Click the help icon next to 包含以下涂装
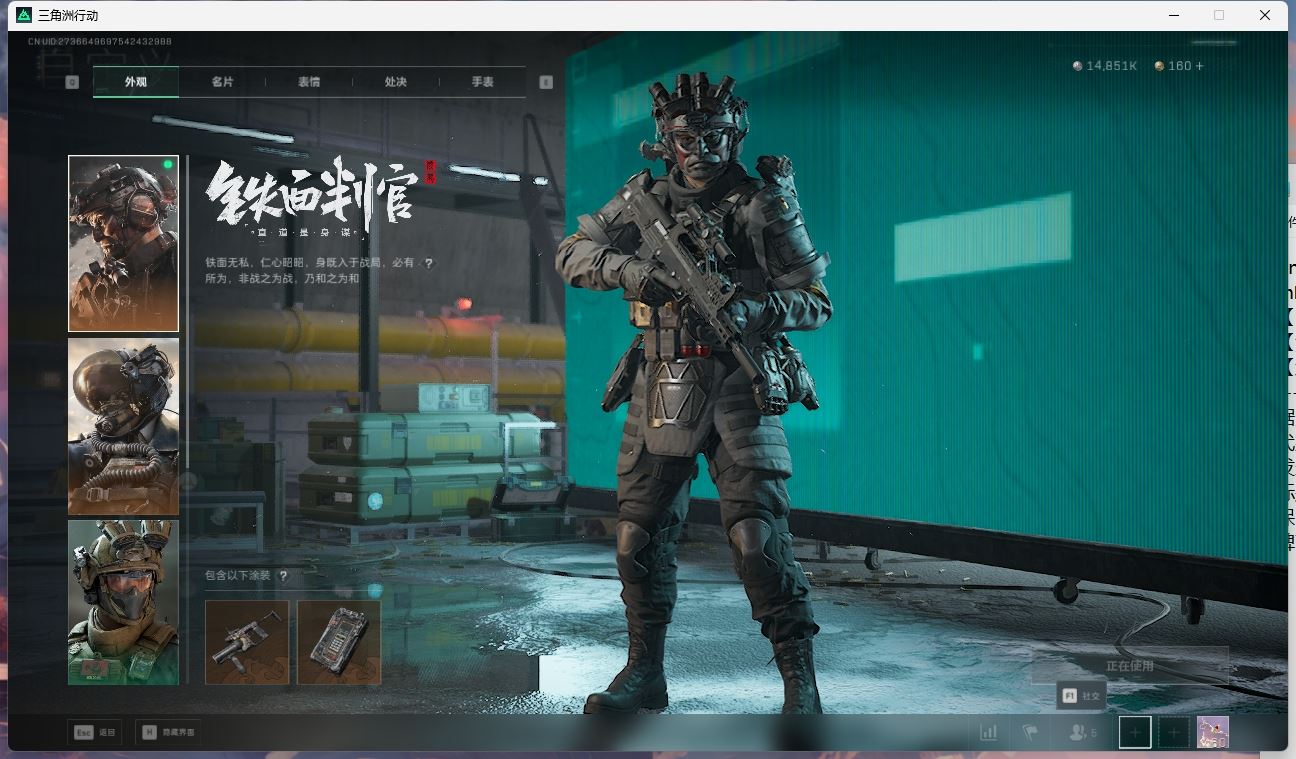This screenshot has width=1296, height=759. pyautogui.click(x=284, y=576)
